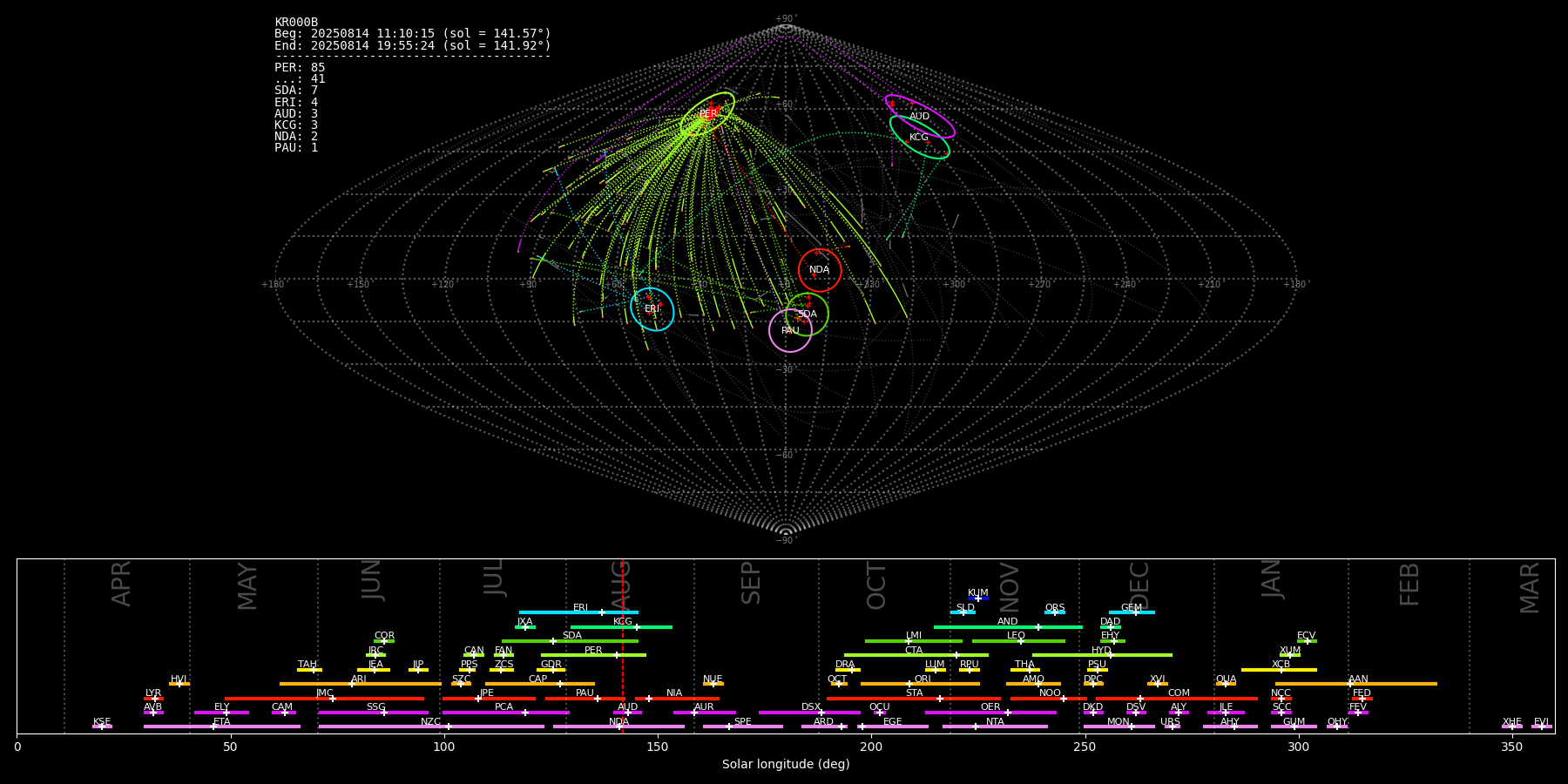This screenshot has width=1568, height=784.
Task: Select the red PAU bar in the timeline
Action: 584,699
